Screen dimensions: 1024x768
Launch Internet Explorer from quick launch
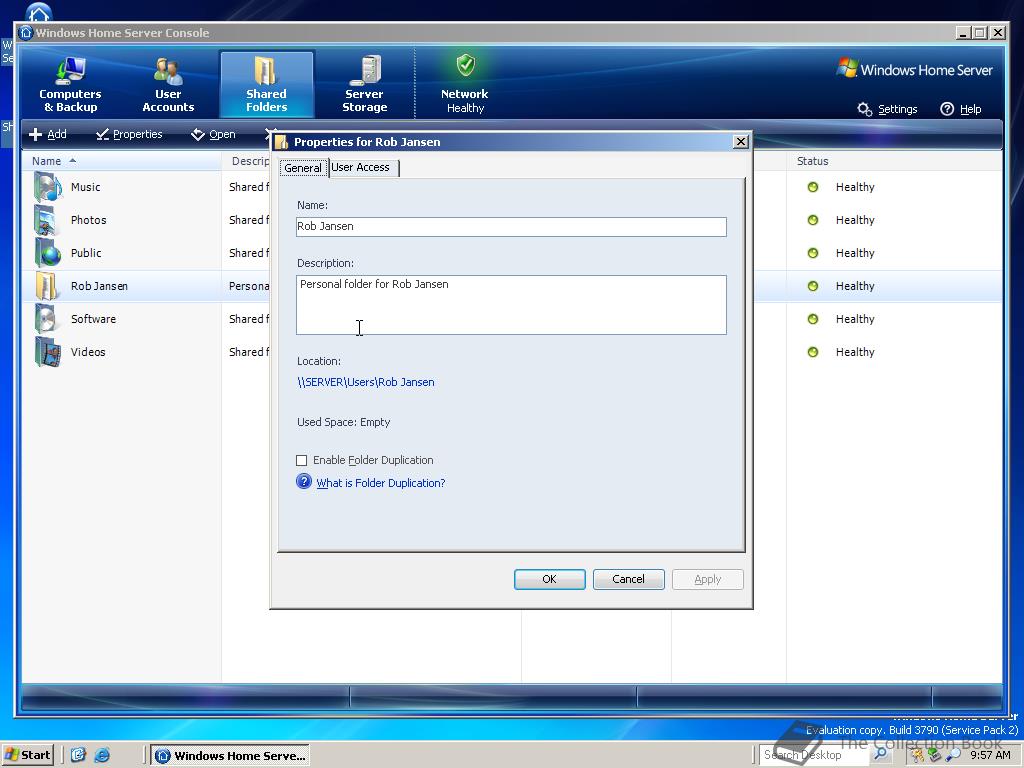coord(102,755)
